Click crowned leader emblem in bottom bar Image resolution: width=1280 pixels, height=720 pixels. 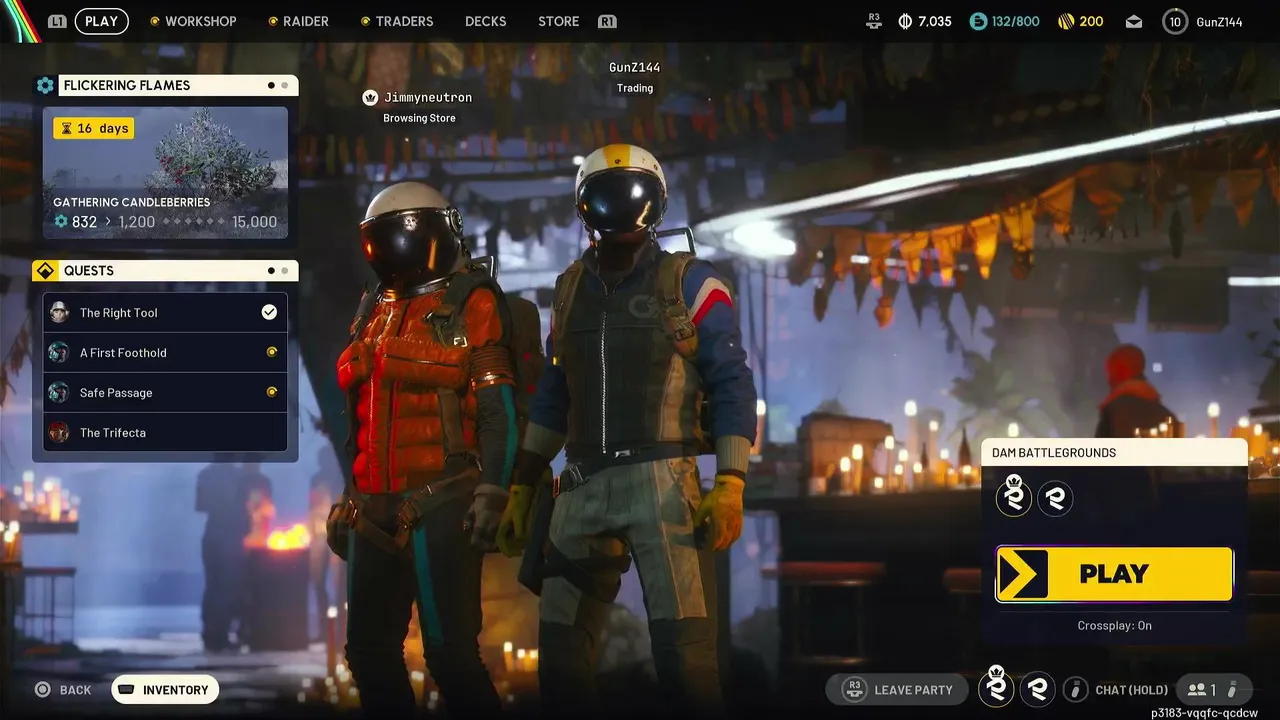click(995, 687)
